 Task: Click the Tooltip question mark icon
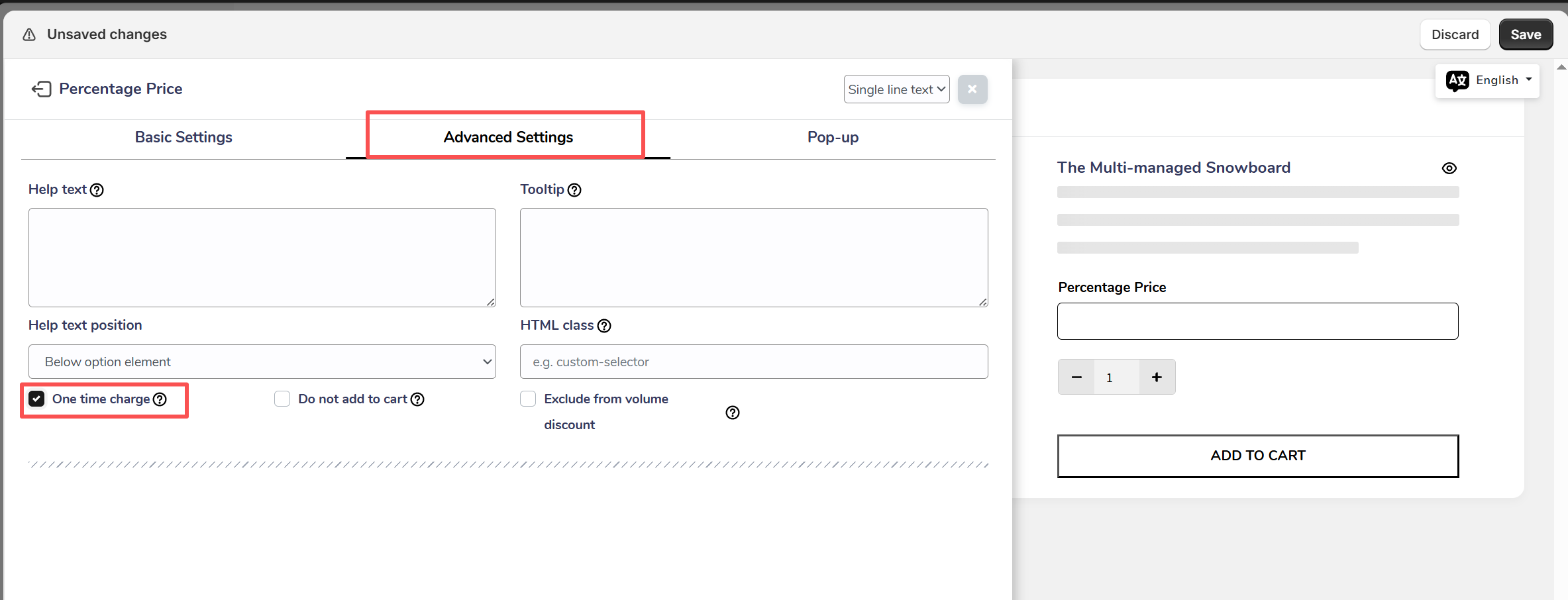pyautogui.click(x=574, y=190)
